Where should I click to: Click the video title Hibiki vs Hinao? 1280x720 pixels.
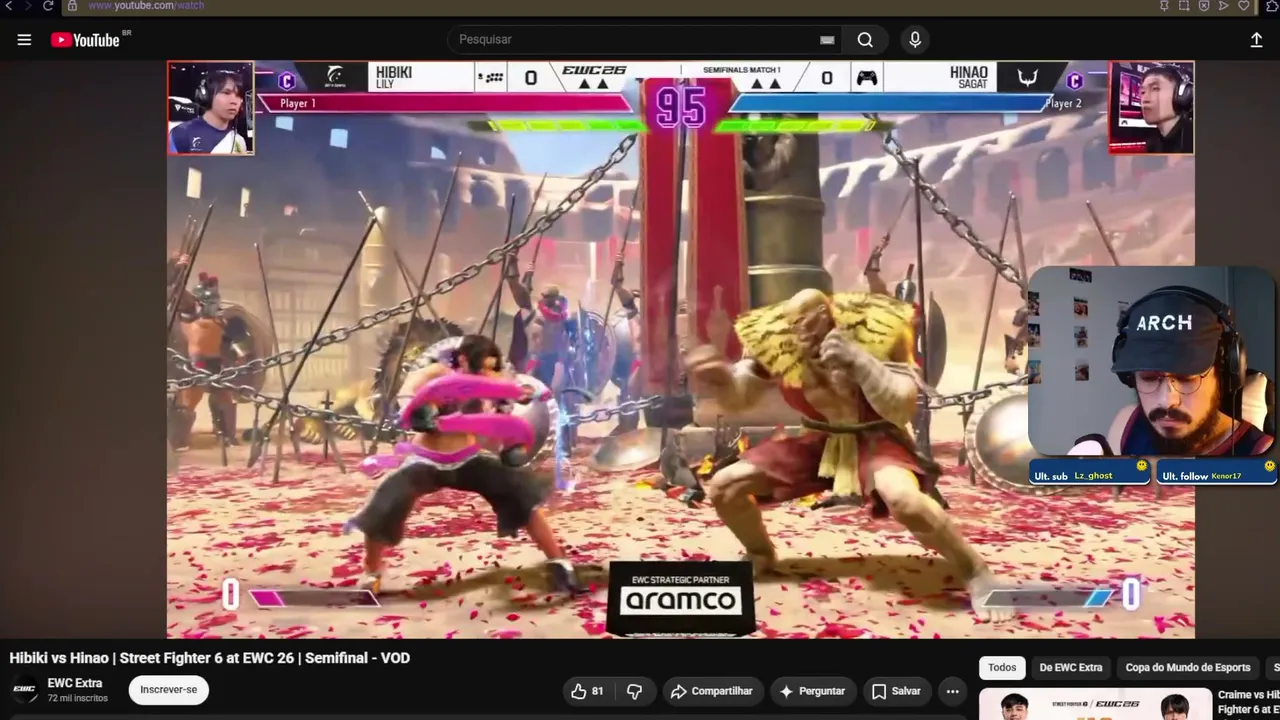[x=210, y=658]
